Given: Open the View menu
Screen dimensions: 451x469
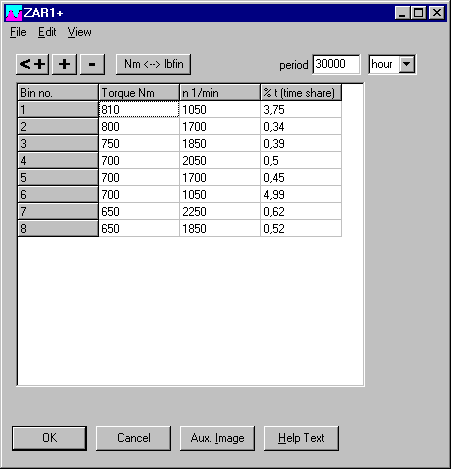Looking at the screenshot, I should pos(79,32).
